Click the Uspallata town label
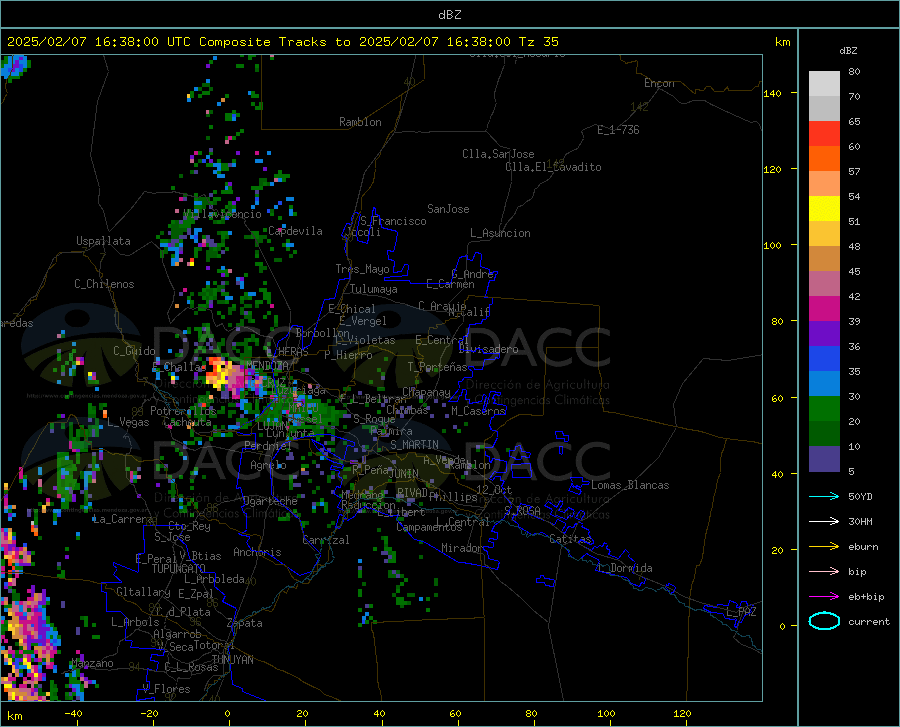900x727 pixels. coord(103,241)
